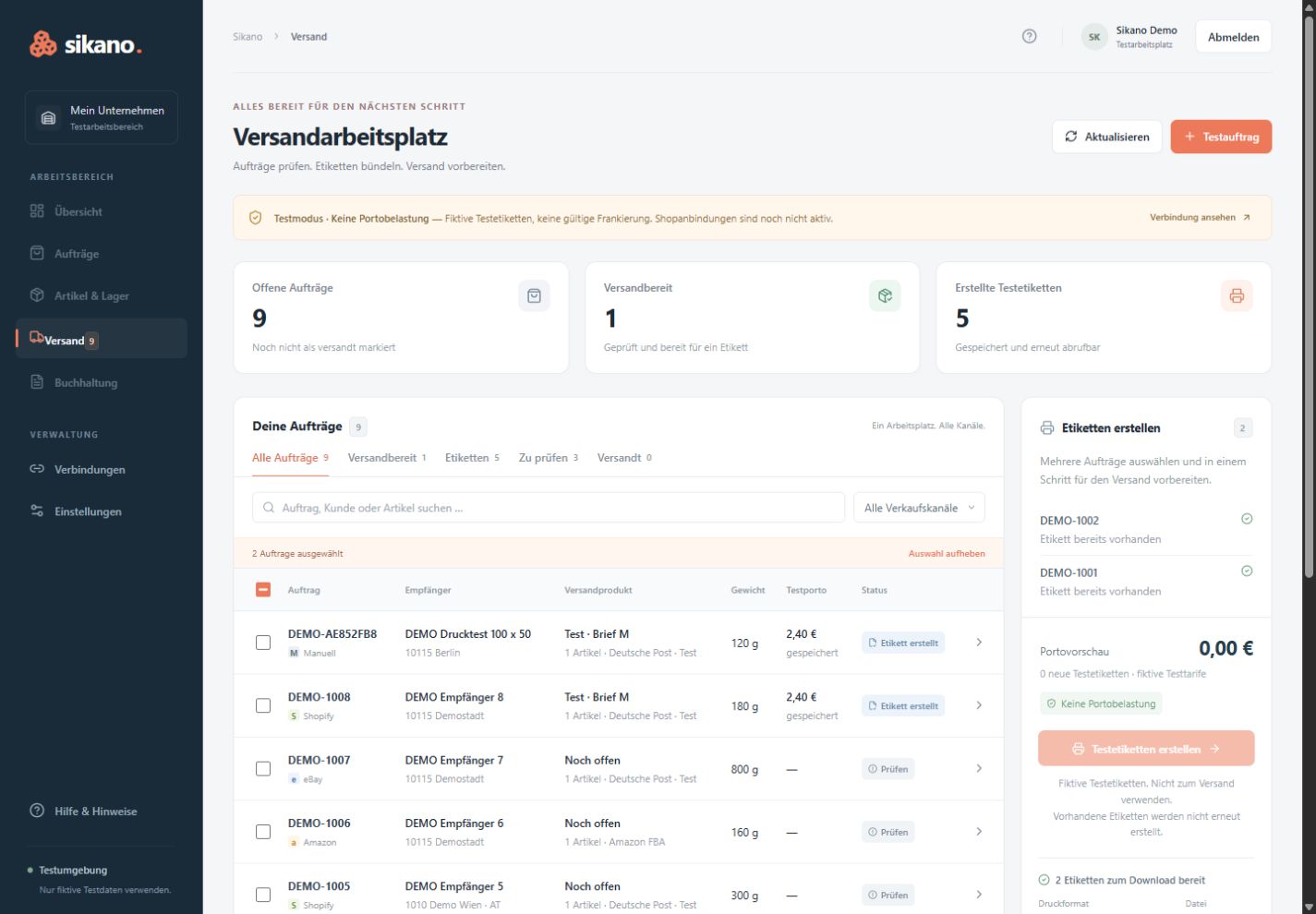Screen dimensions: 1316x914
Task: Switch to the Zu prüfen tab
Action: point(549,458)
